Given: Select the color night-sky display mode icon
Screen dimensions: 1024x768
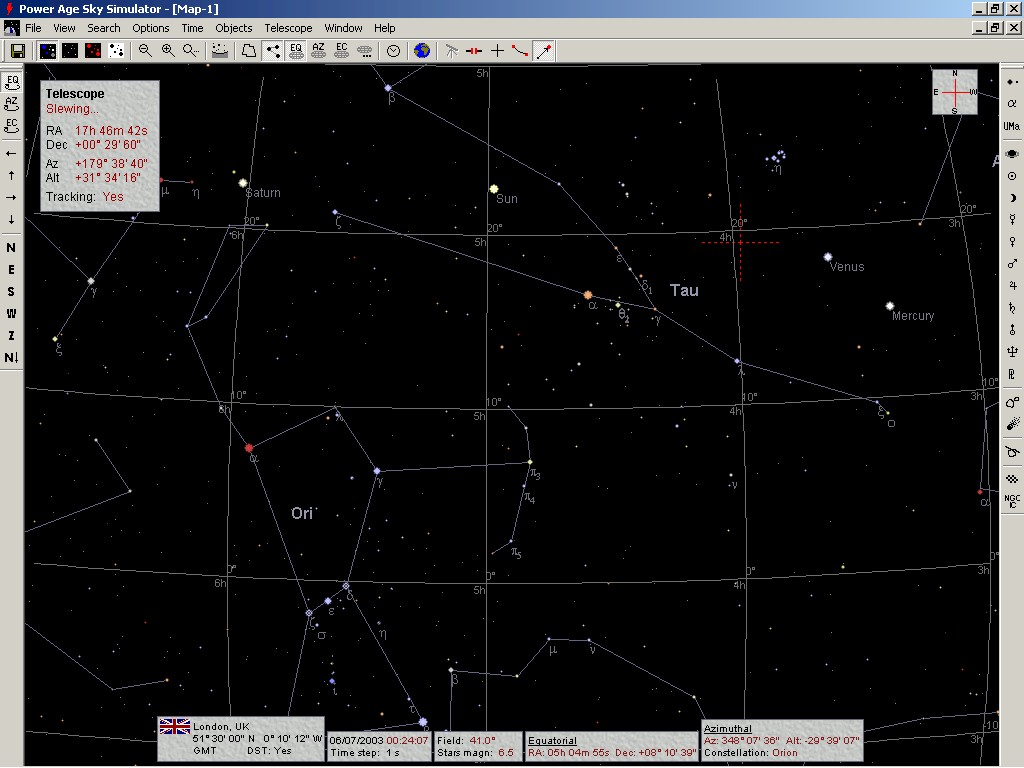Looking at the screenshot, I should click(48, 51).
